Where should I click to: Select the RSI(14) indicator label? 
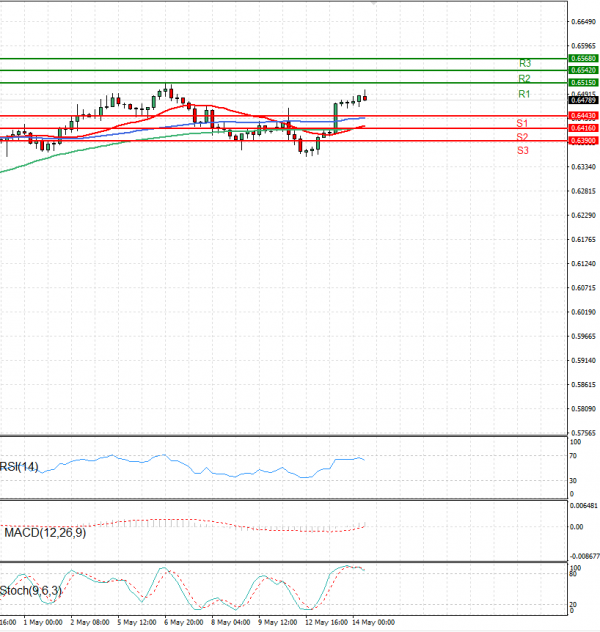[x=20, y=467]
